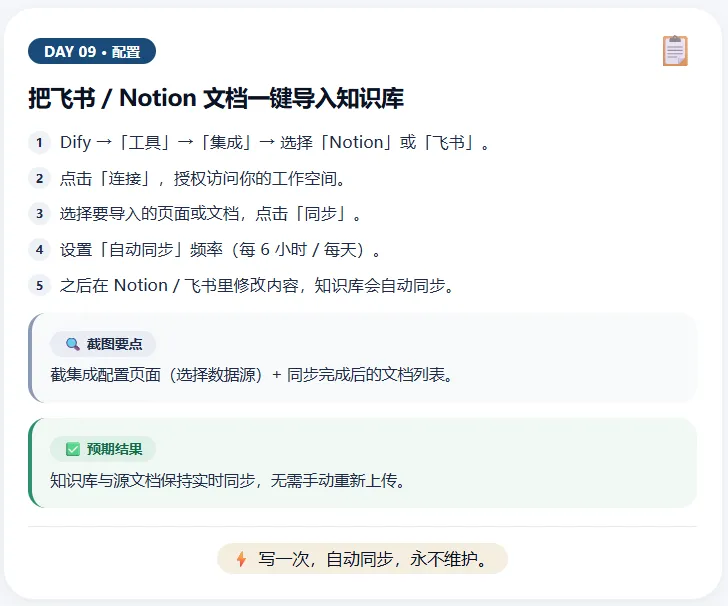The height and width of the screenshot is (606, 728).
Task: Click step 2 text 点击「连接」，授权访问你的工作空间
Action: coord(202,178)
